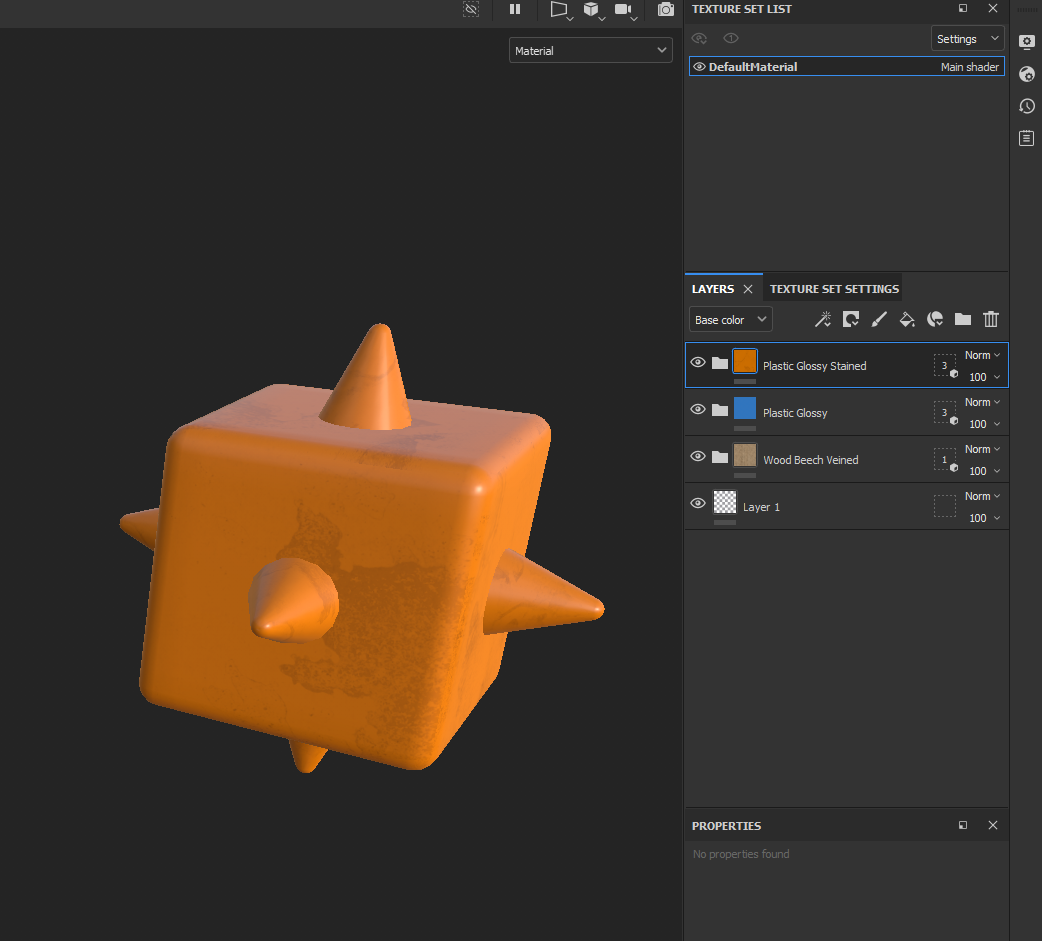Pause the viewport rendering with the pause button

(515, 9)
